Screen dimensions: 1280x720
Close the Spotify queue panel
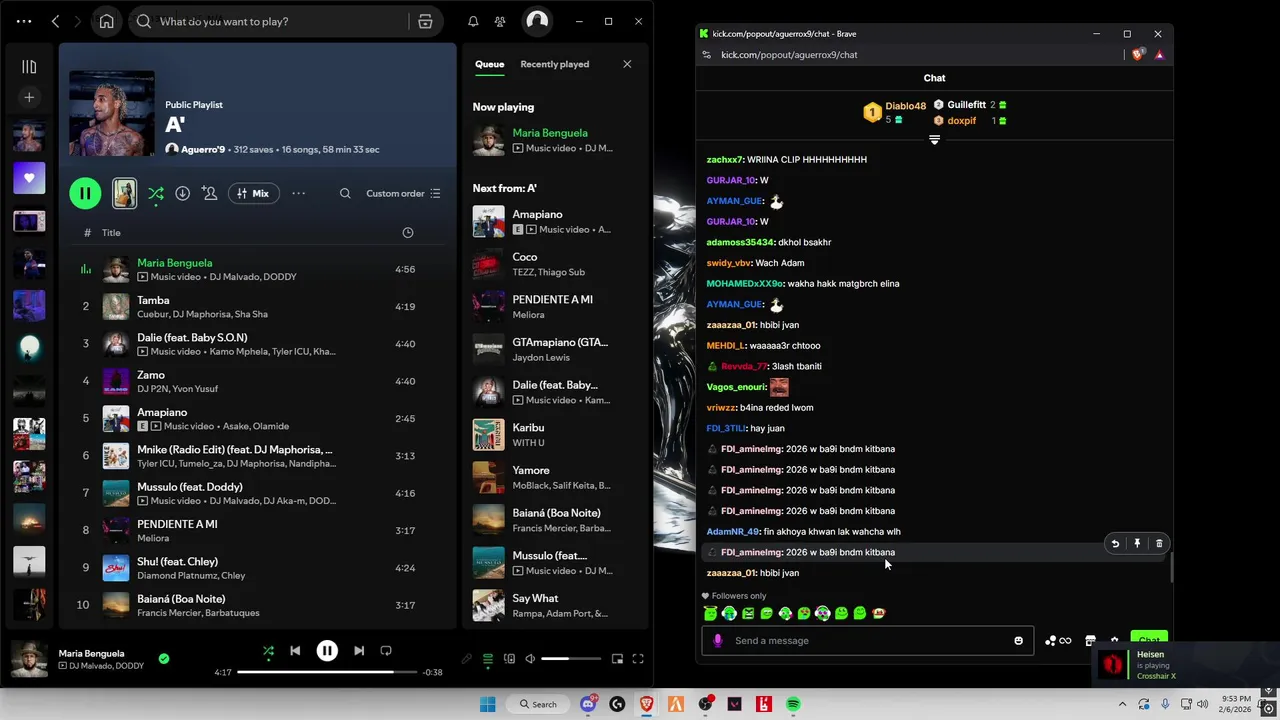click(x=627, y=64)
